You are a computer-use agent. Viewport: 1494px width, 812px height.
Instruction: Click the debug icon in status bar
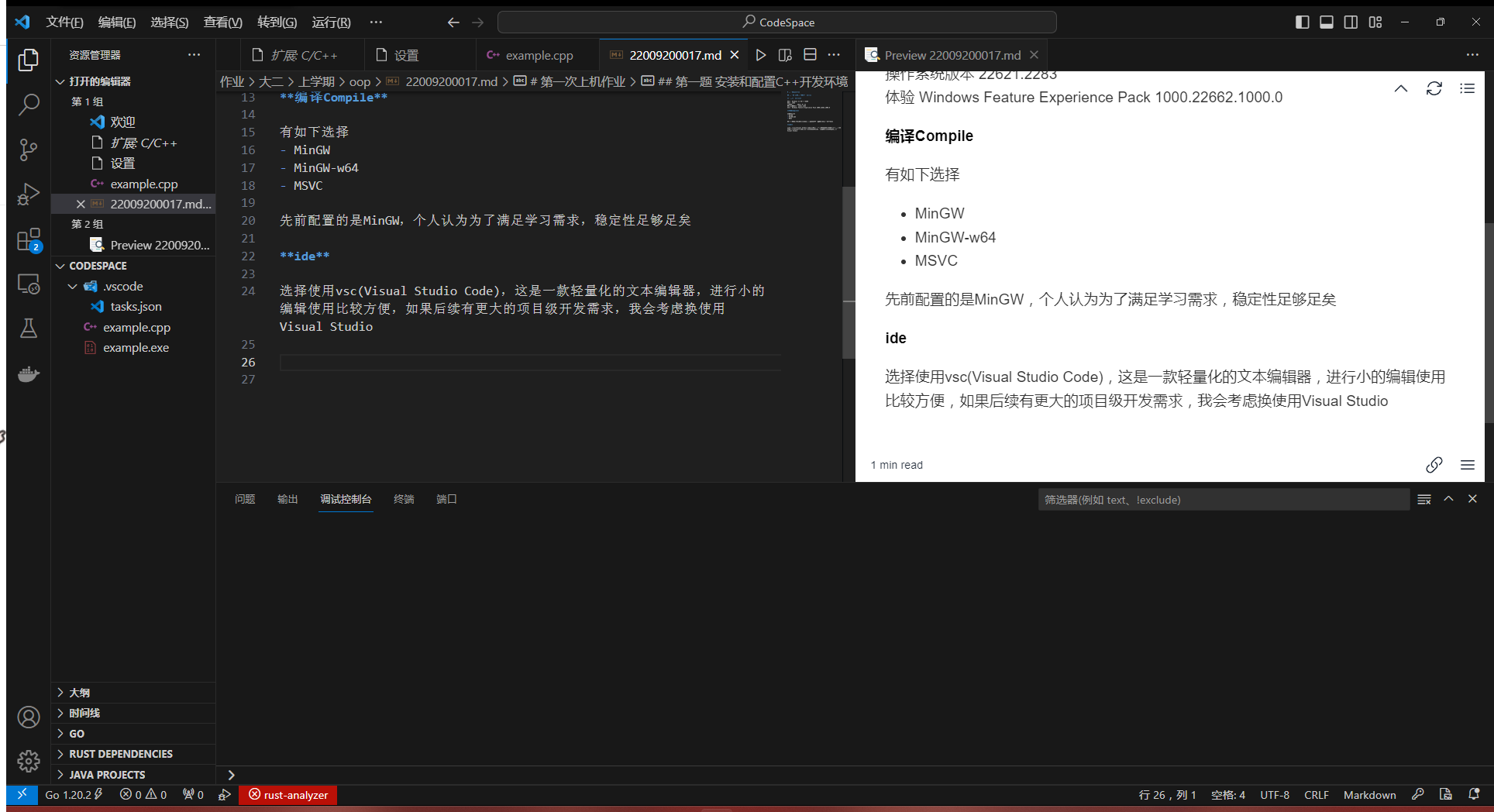pos(225,795)
